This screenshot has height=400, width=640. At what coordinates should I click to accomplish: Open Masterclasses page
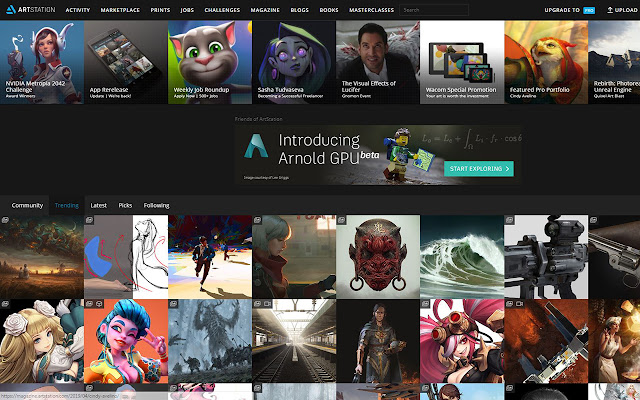[x=371, y=10]
